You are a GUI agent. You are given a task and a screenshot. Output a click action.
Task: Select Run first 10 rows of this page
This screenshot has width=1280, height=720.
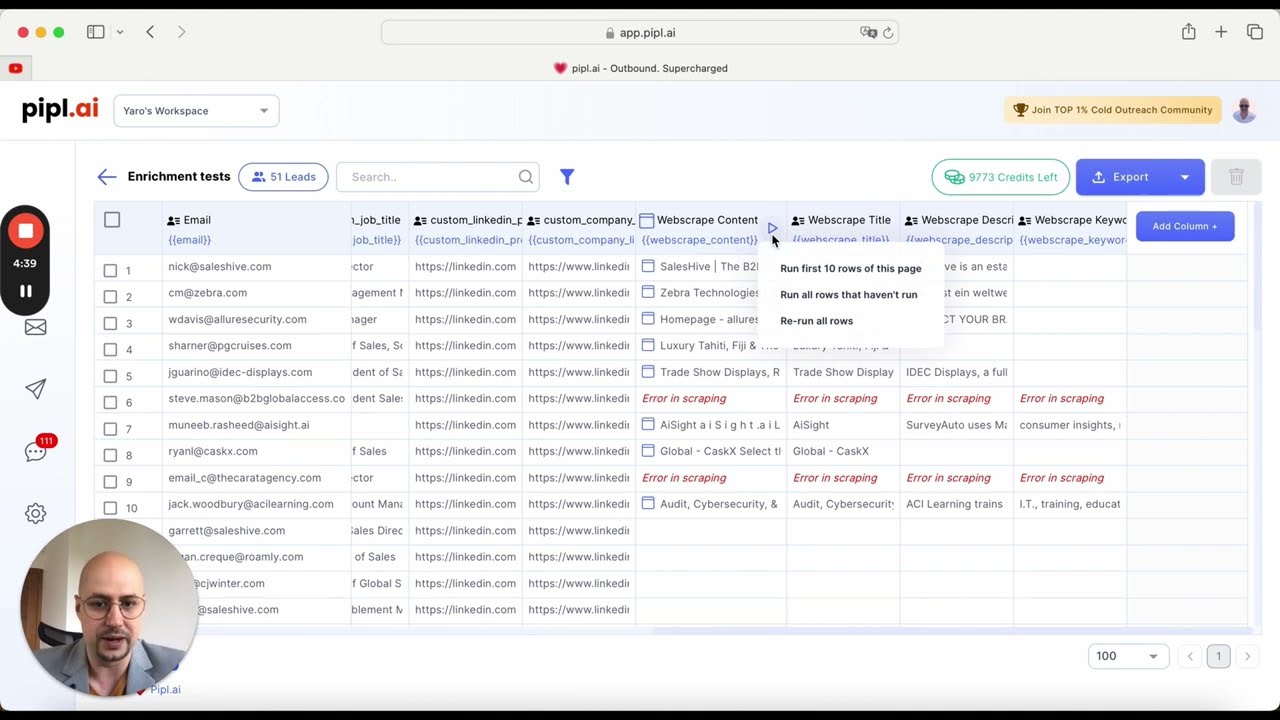coord(851,268)
